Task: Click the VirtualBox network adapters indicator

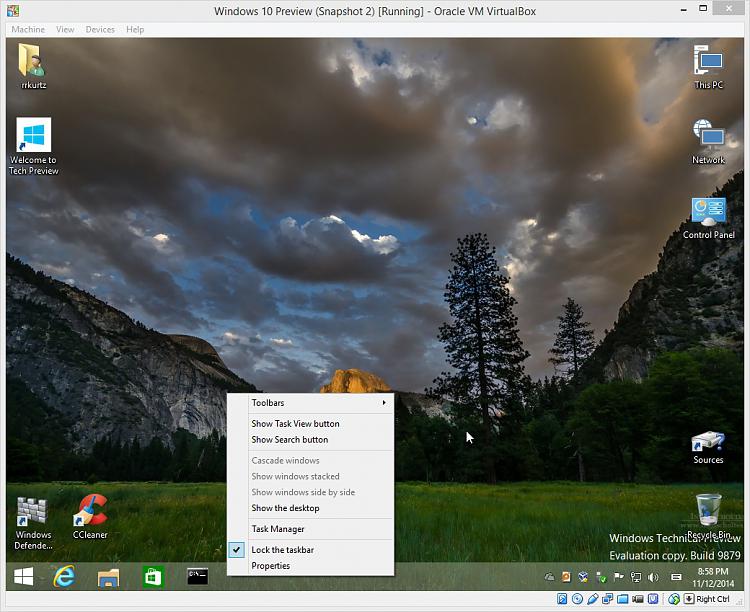Action: point(607,599)
